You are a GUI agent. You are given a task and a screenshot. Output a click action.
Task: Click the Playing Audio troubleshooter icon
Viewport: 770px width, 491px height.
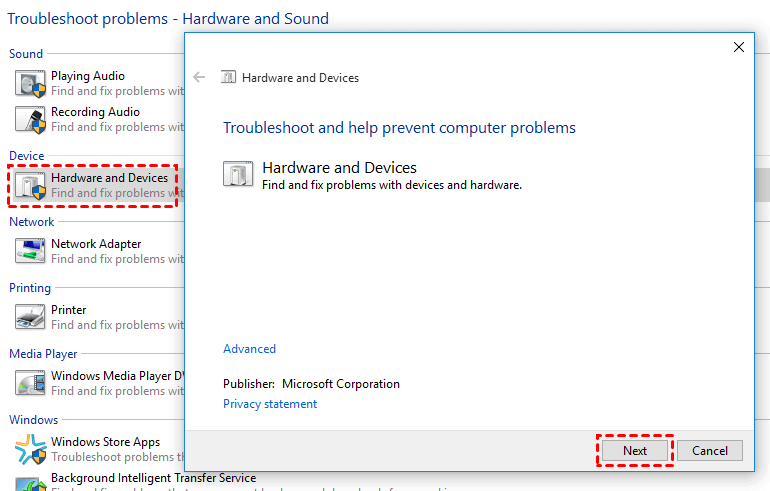tap(31, 83)
